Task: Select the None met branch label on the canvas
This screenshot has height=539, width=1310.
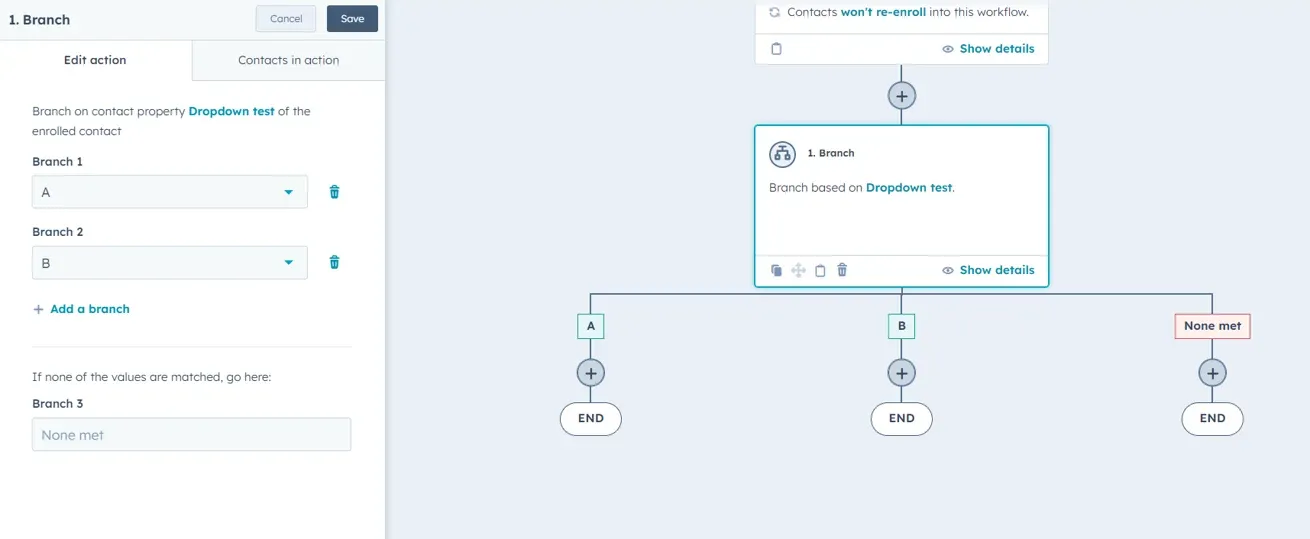Action: pyautogui.click(x=1212, y=326)
